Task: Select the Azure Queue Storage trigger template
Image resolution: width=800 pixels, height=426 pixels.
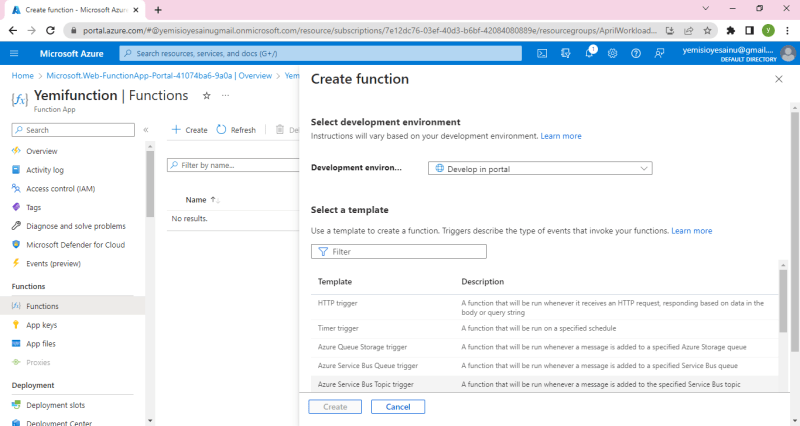Action: click(x=544, y=347)
